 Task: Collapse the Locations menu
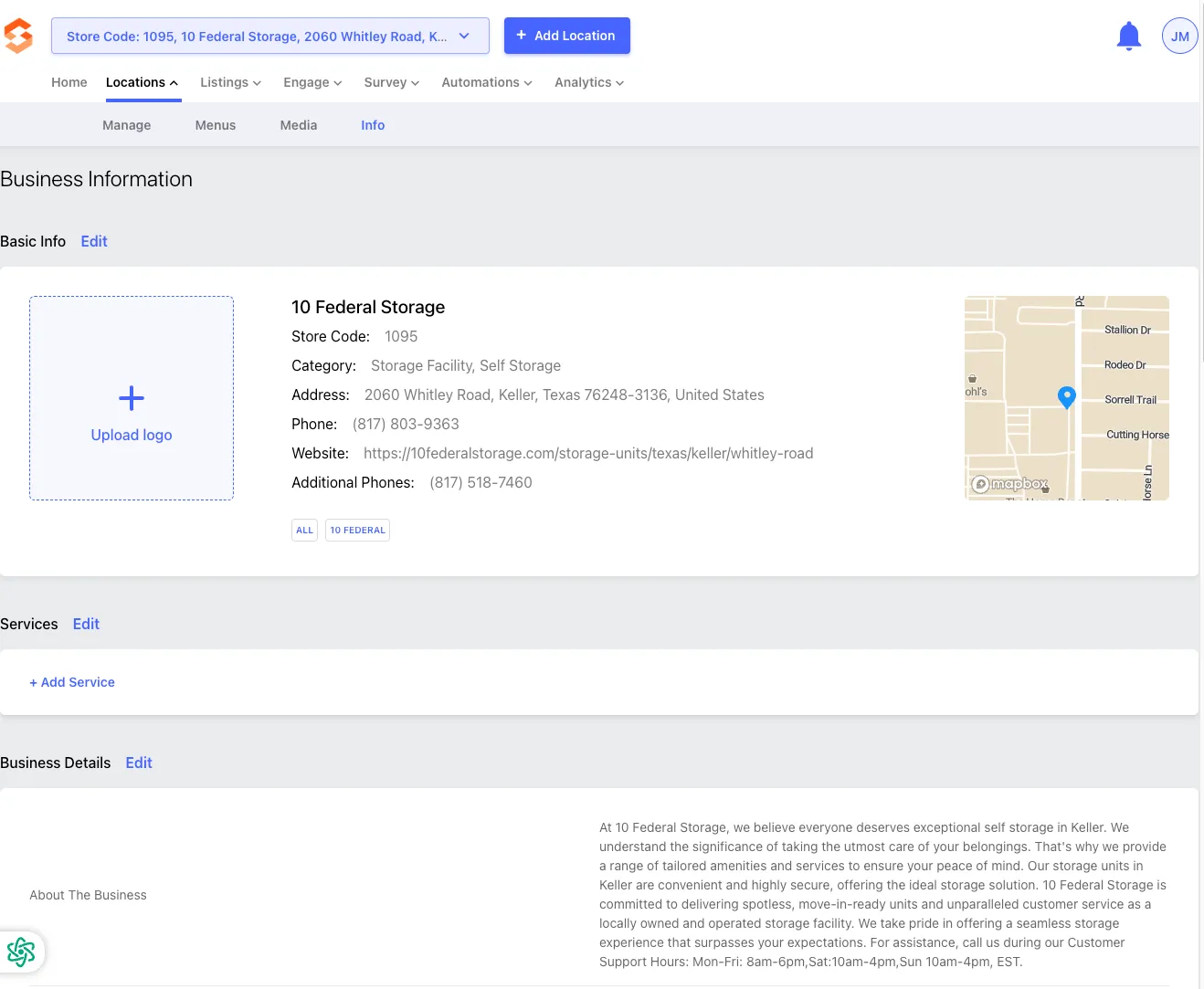(143, 82)
